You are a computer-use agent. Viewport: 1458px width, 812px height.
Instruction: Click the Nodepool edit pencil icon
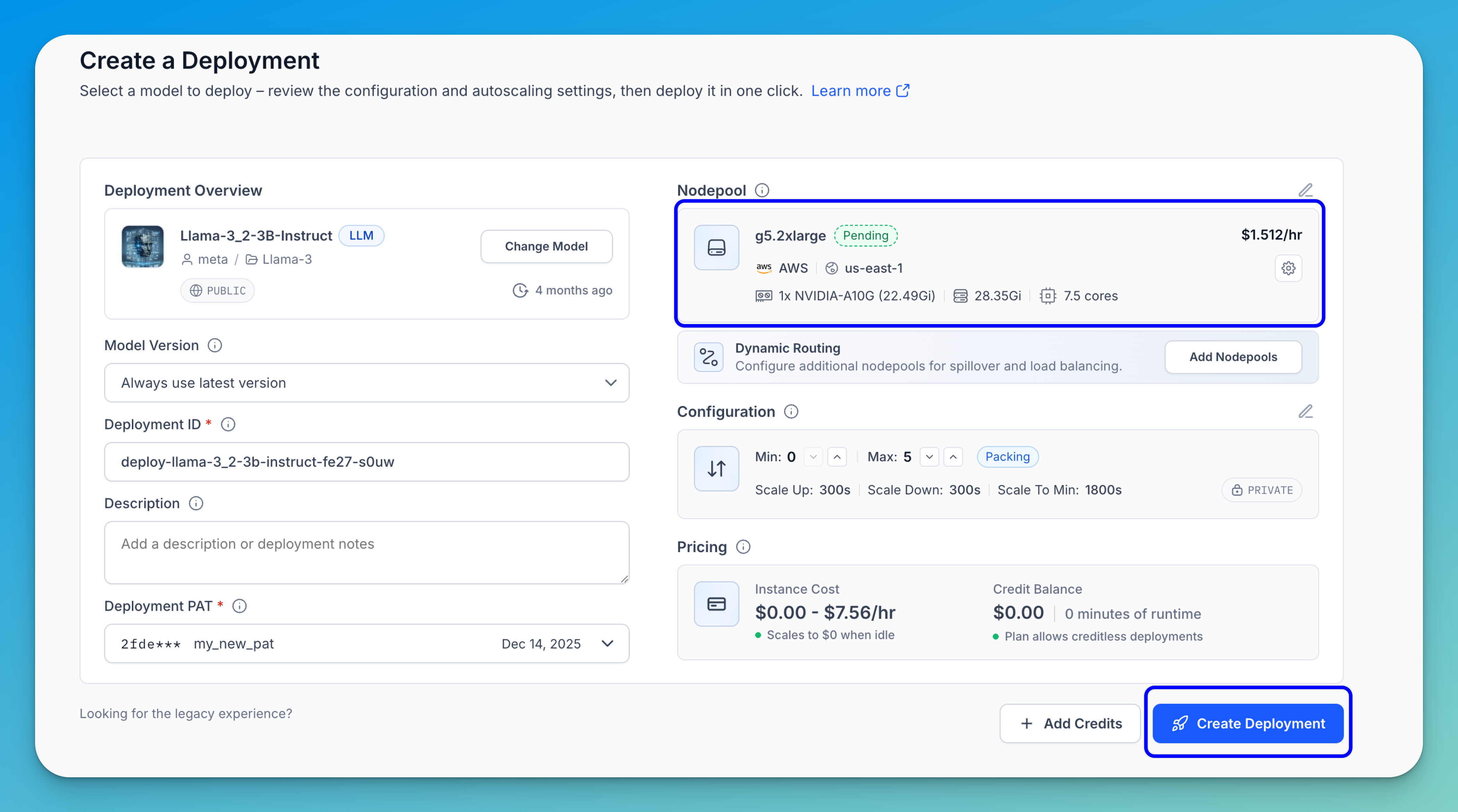click(1305, 190)
